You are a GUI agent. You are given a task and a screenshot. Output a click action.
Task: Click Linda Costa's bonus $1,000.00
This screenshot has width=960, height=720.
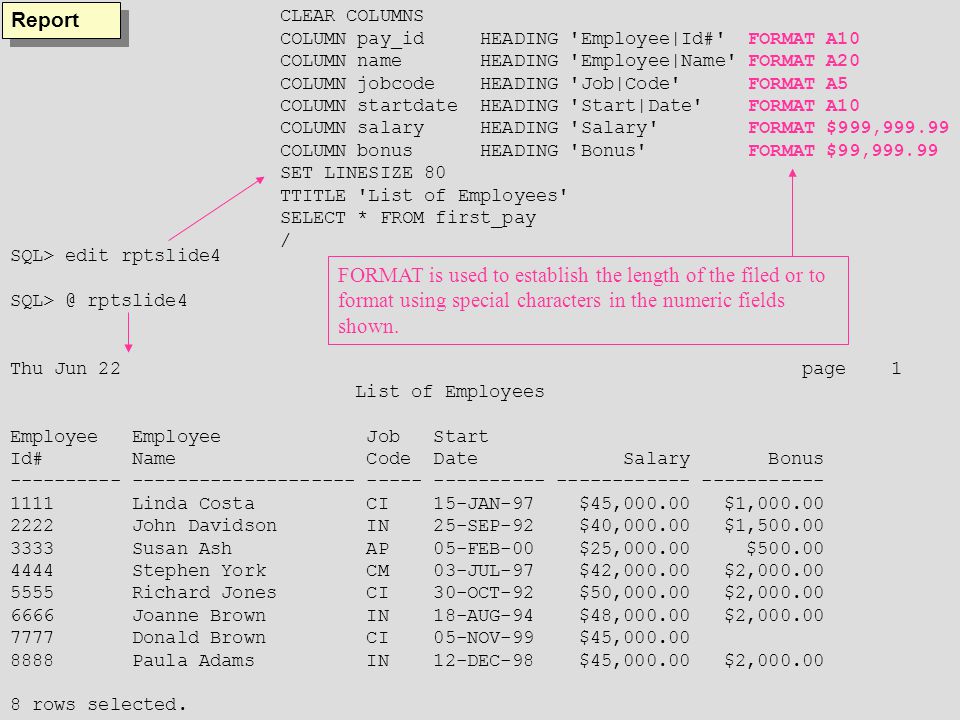point(773,503)
